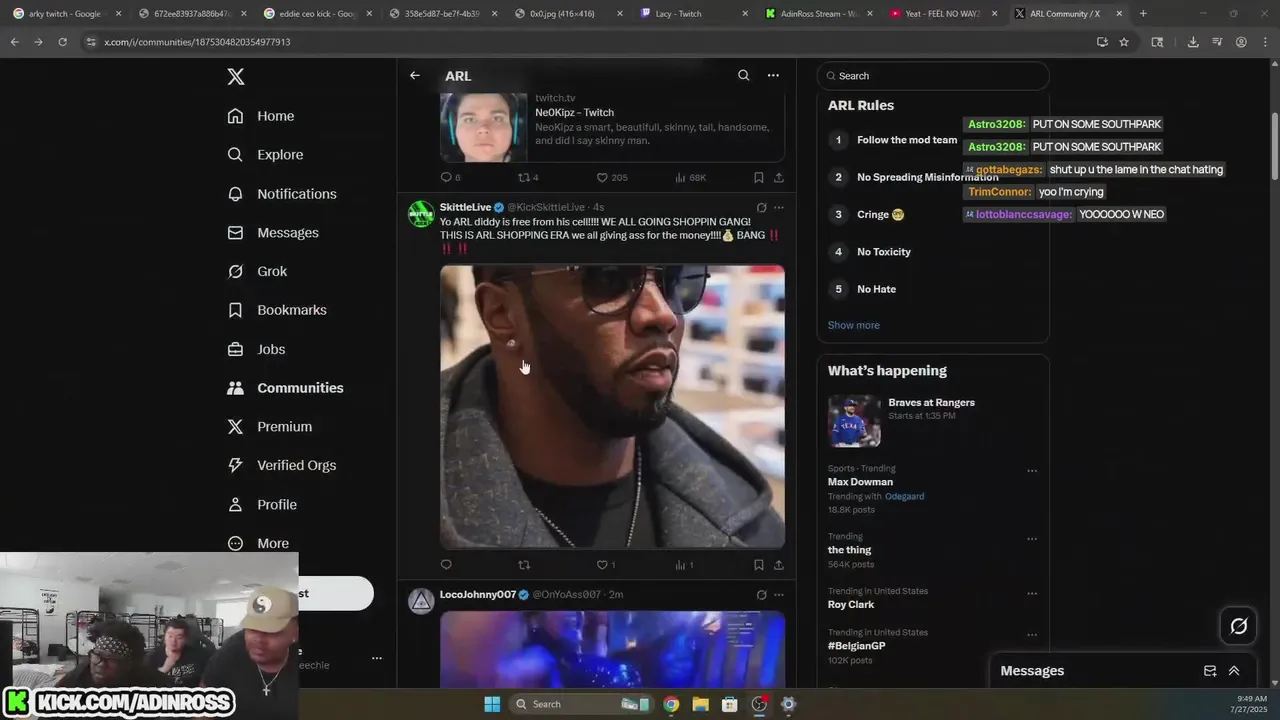
Task: Reply to SkittleLive post
Action: click(x=447, y=565)
